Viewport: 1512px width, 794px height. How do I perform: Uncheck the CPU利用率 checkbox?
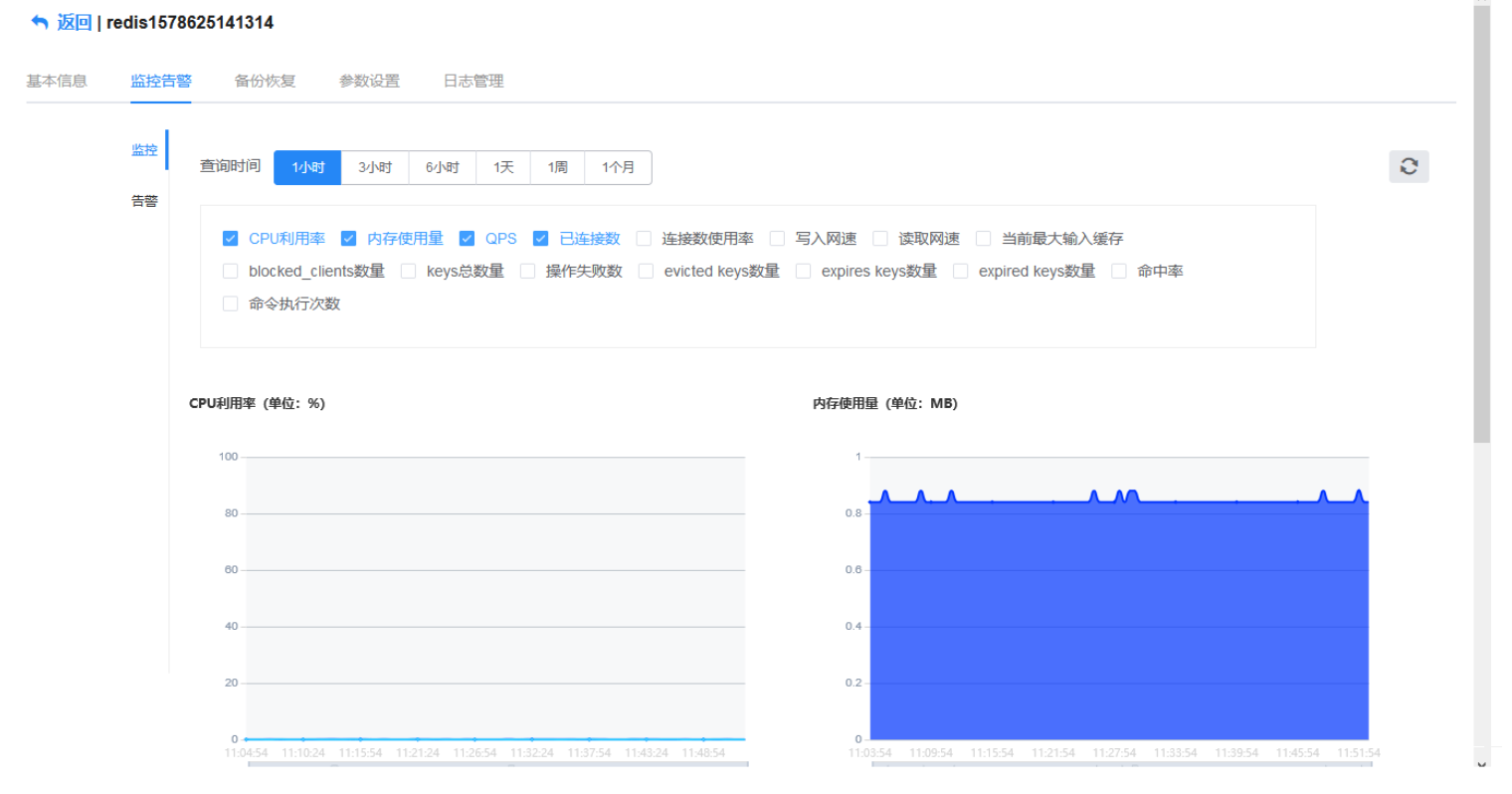[231, 239]
